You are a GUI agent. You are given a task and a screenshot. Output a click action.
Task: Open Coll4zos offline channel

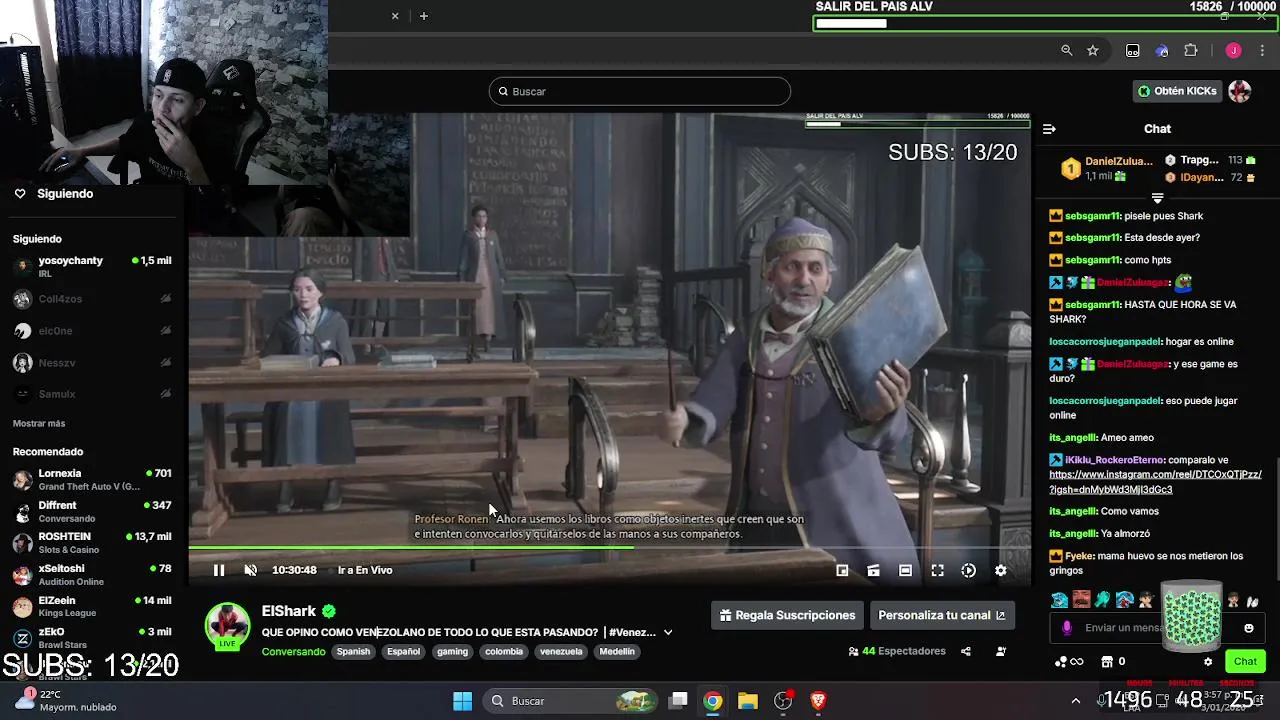coord(92,299)
